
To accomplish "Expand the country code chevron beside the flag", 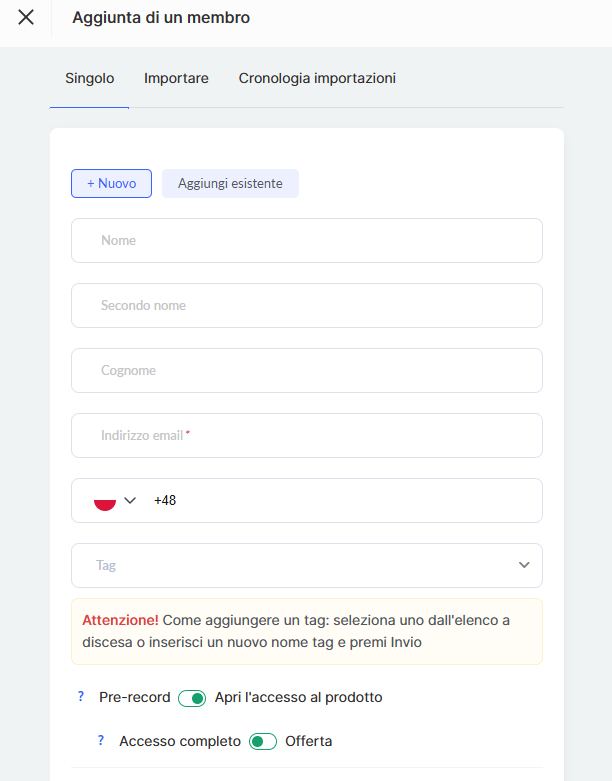I will [x=130, y=501].
